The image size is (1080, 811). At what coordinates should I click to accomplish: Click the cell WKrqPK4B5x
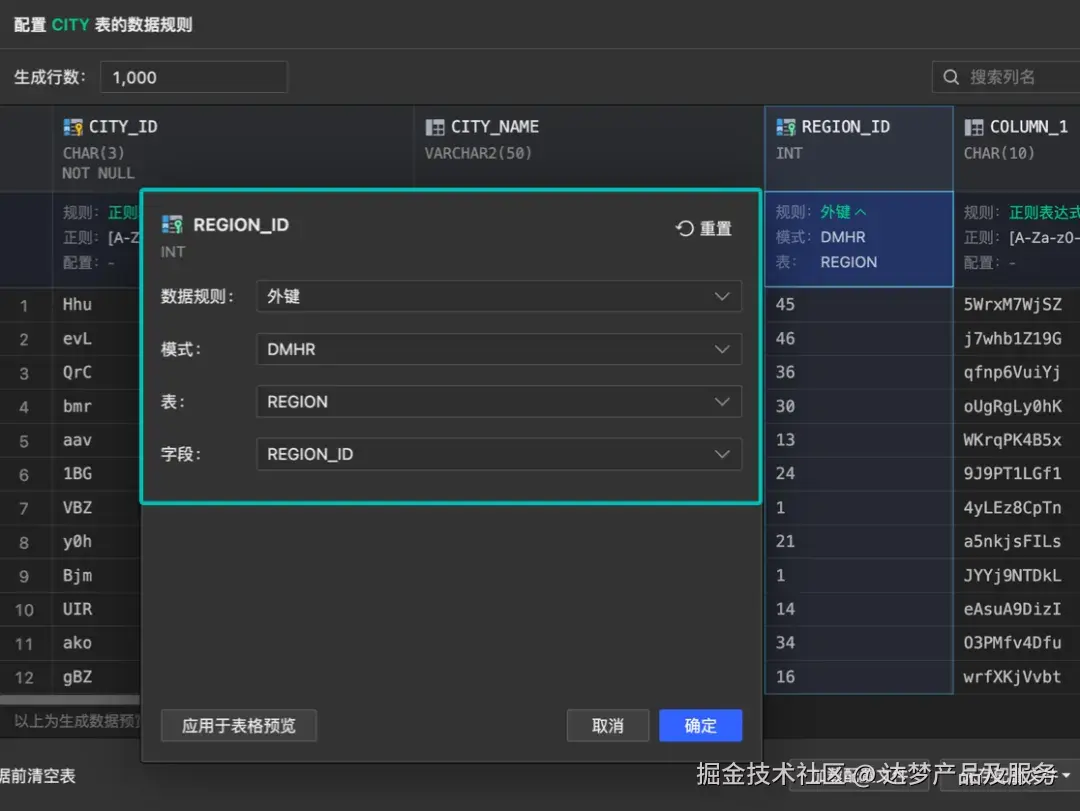(x=1017, y=440)
